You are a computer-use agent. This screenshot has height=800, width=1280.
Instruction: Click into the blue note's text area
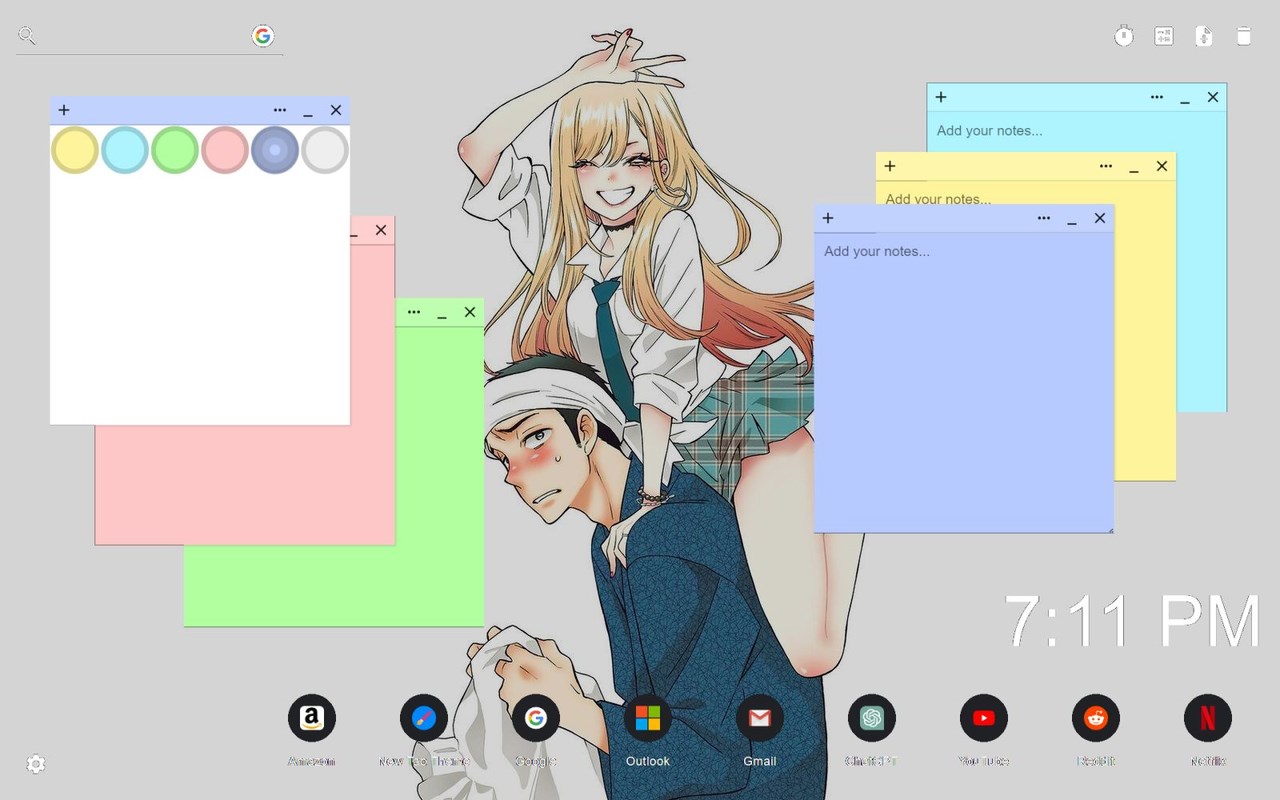pos(964,382)
